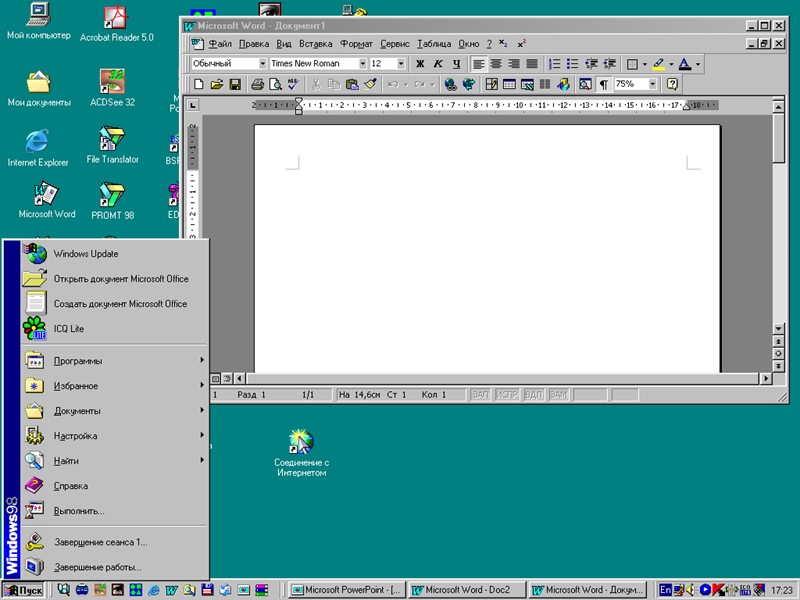The height and width of the screenshot is (600, 800).
Task: Open the Document Map icon
Action: click(585, 84)
